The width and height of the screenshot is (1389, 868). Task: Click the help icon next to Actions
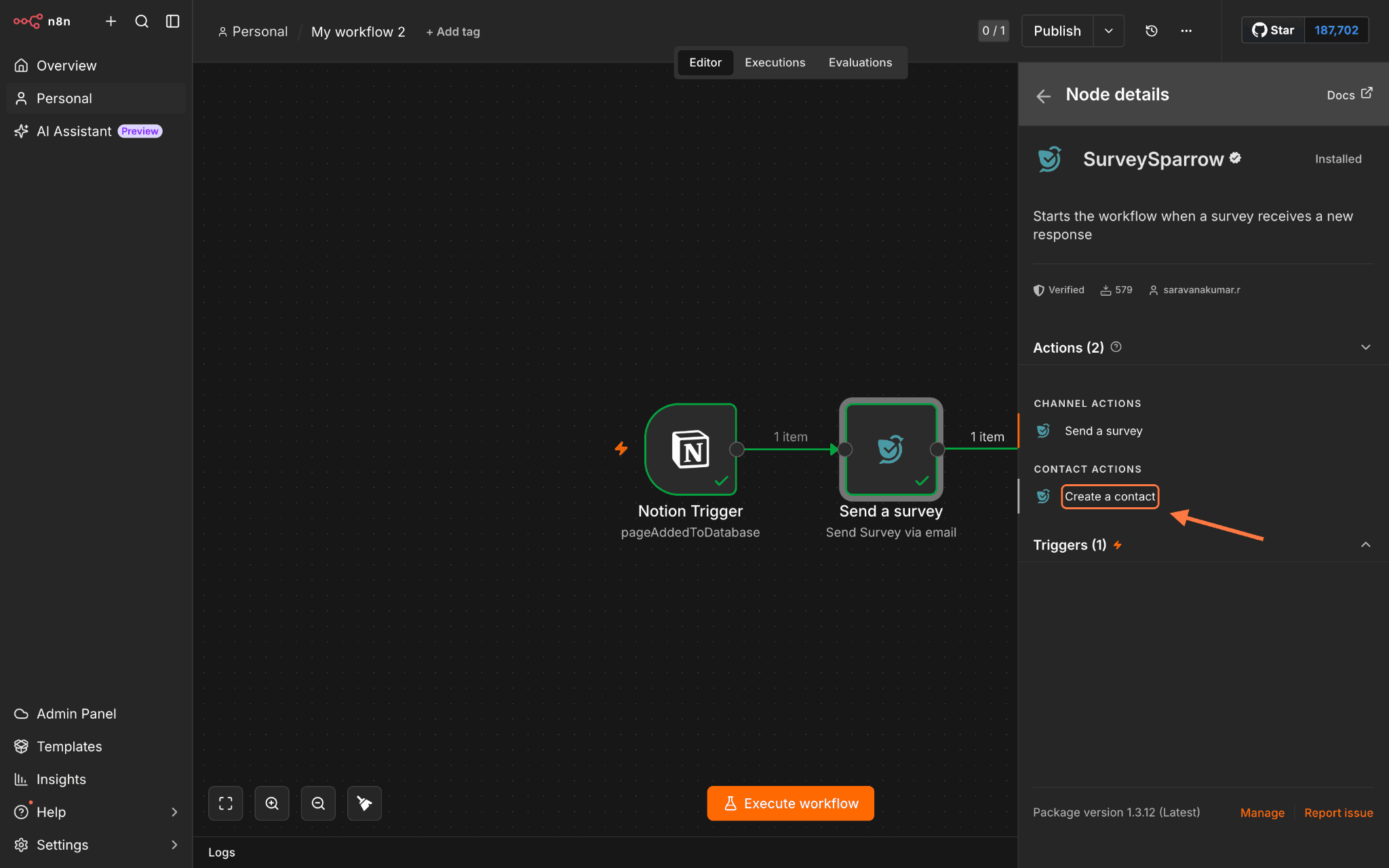(x=1116, y=347)
